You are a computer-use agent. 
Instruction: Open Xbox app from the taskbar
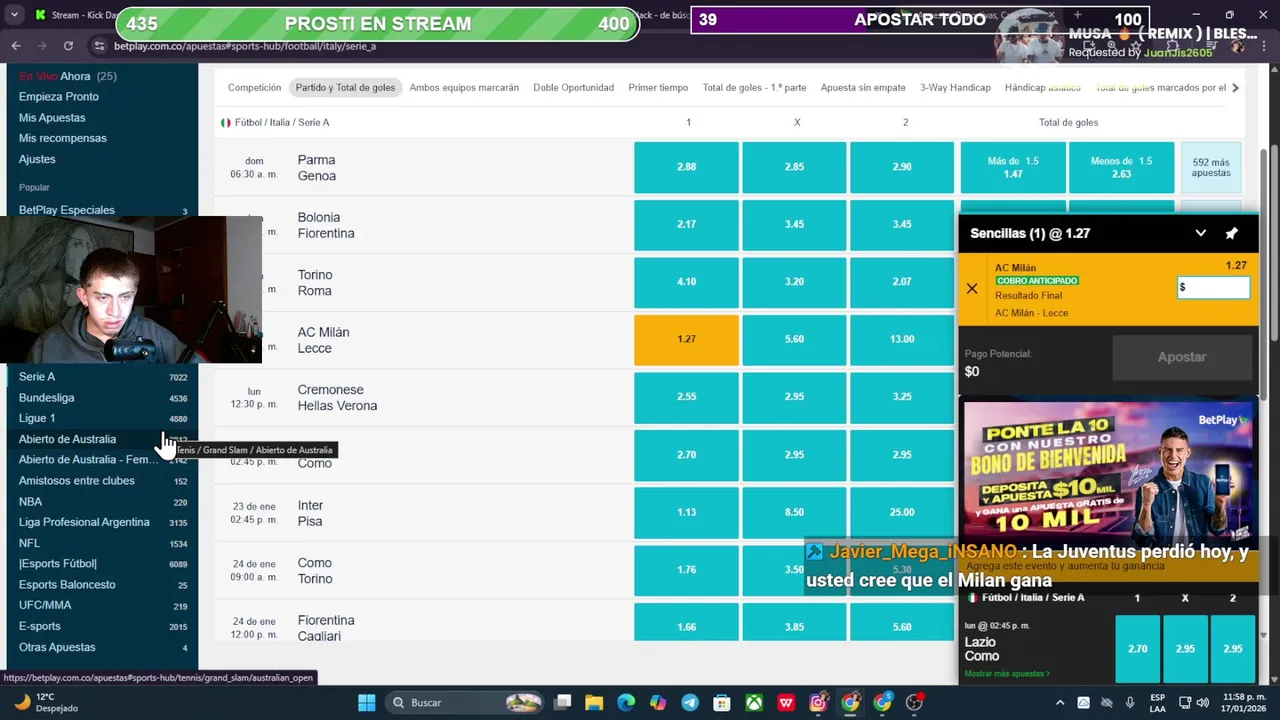754,702
